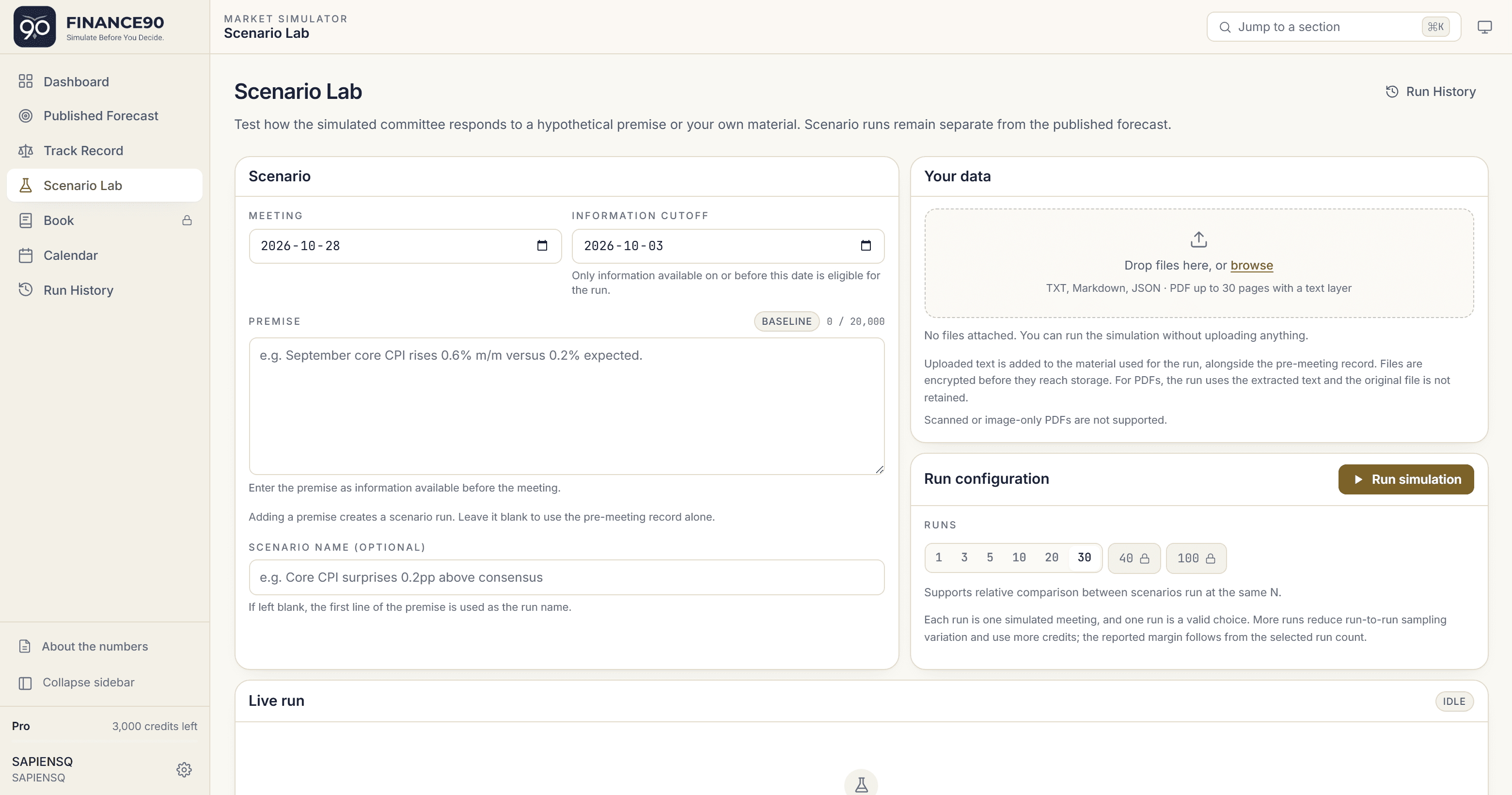The height and width of the screenshot is (795, 1512).
Task: Click the 3,000 credits left text
Action: 155,726
